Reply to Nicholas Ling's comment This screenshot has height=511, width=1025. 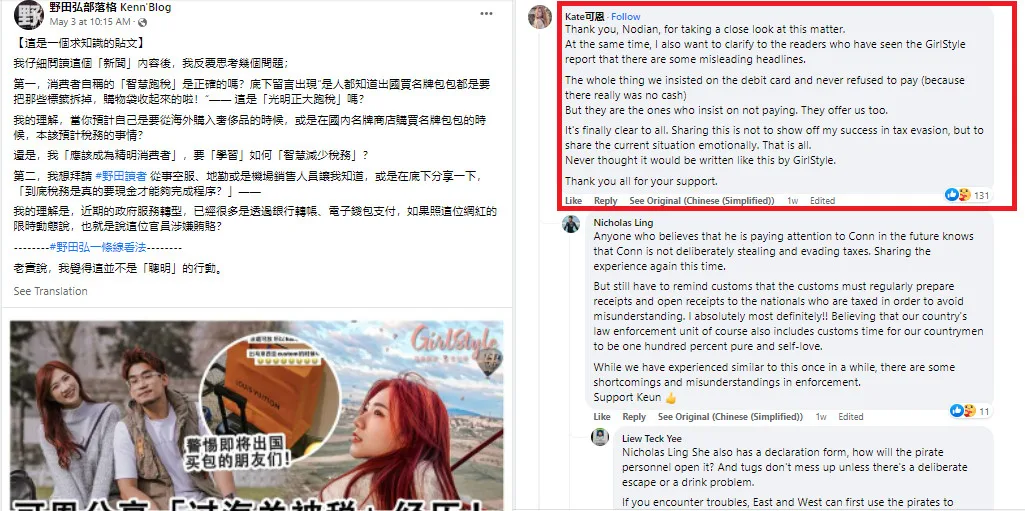(x=634, y=416)
